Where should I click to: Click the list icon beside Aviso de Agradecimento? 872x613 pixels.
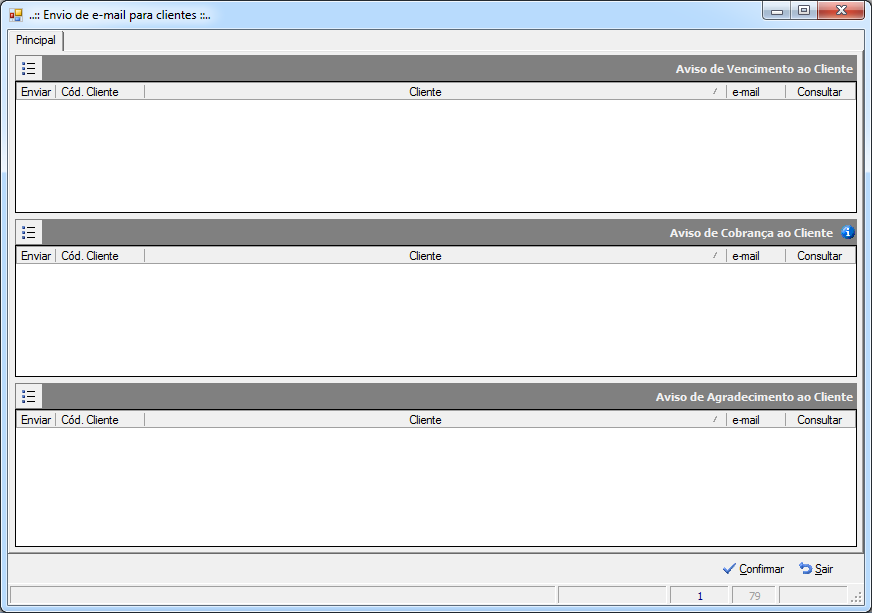29,397
